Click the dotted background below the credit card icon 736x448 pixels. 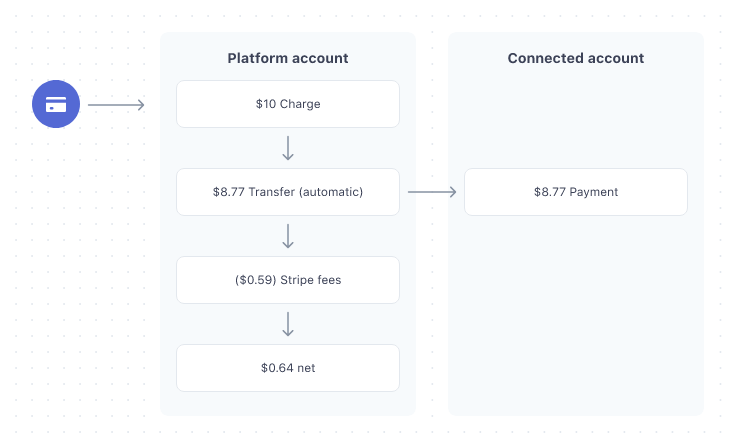[56, 250]
